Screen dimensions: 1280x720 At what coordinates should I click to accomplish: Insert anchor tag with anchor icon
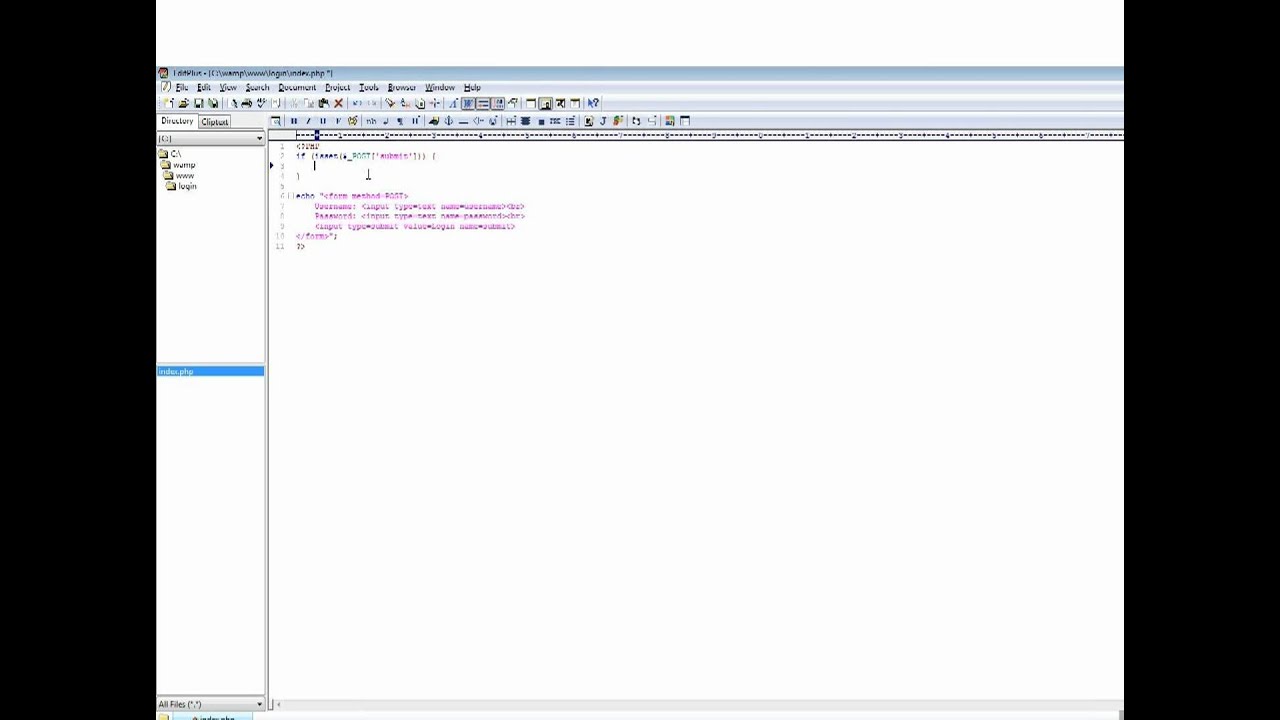click(448, 121)
